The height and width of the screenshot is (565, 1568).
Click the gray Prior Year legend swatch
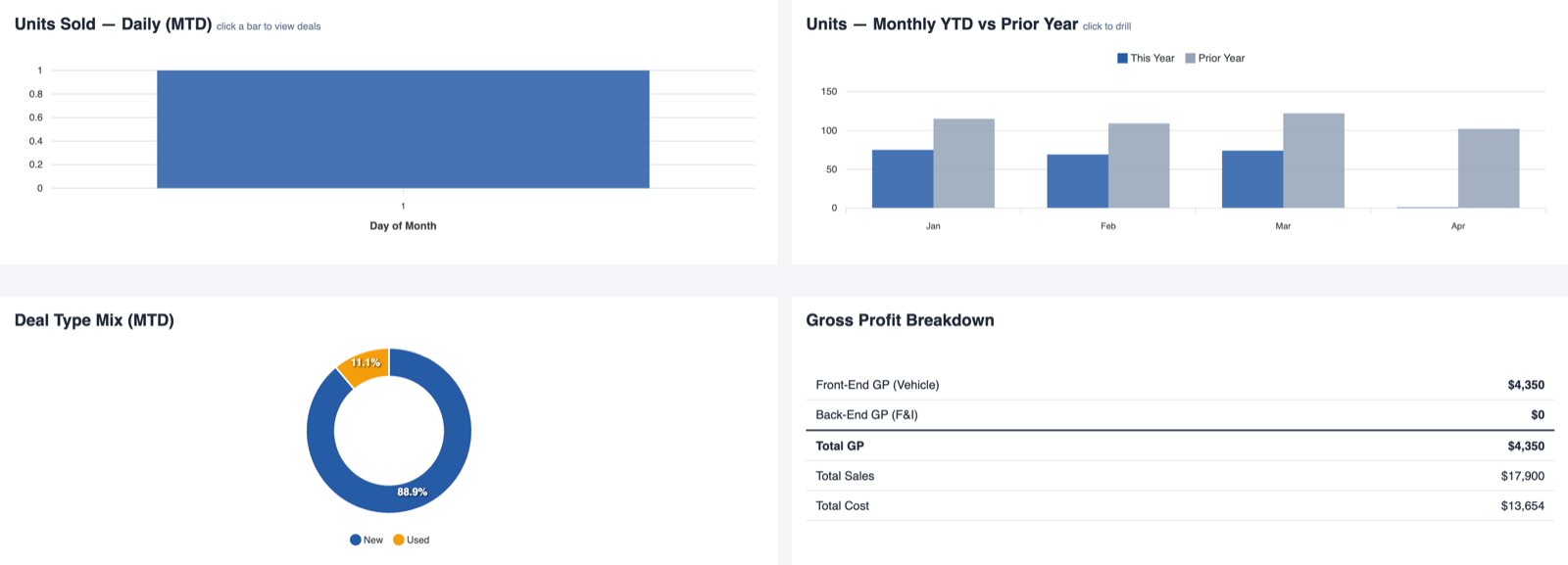1192,58
